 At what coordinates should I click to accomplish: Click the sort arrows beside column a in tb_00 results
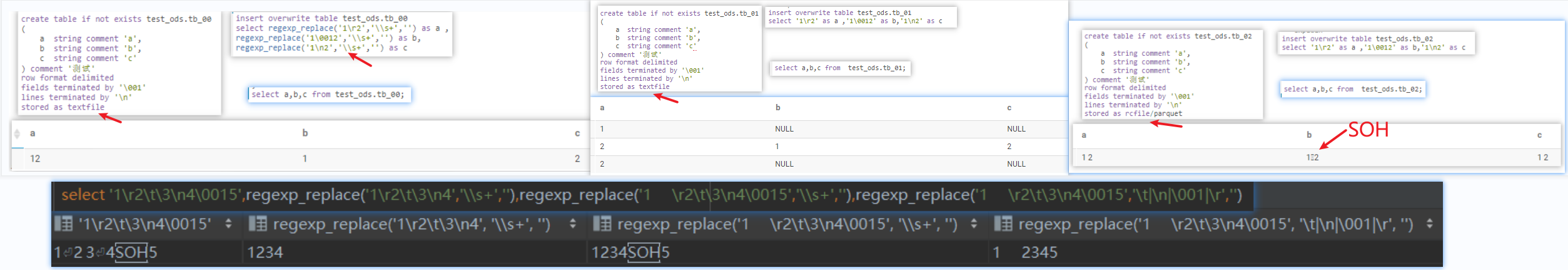tap(17, 133)
